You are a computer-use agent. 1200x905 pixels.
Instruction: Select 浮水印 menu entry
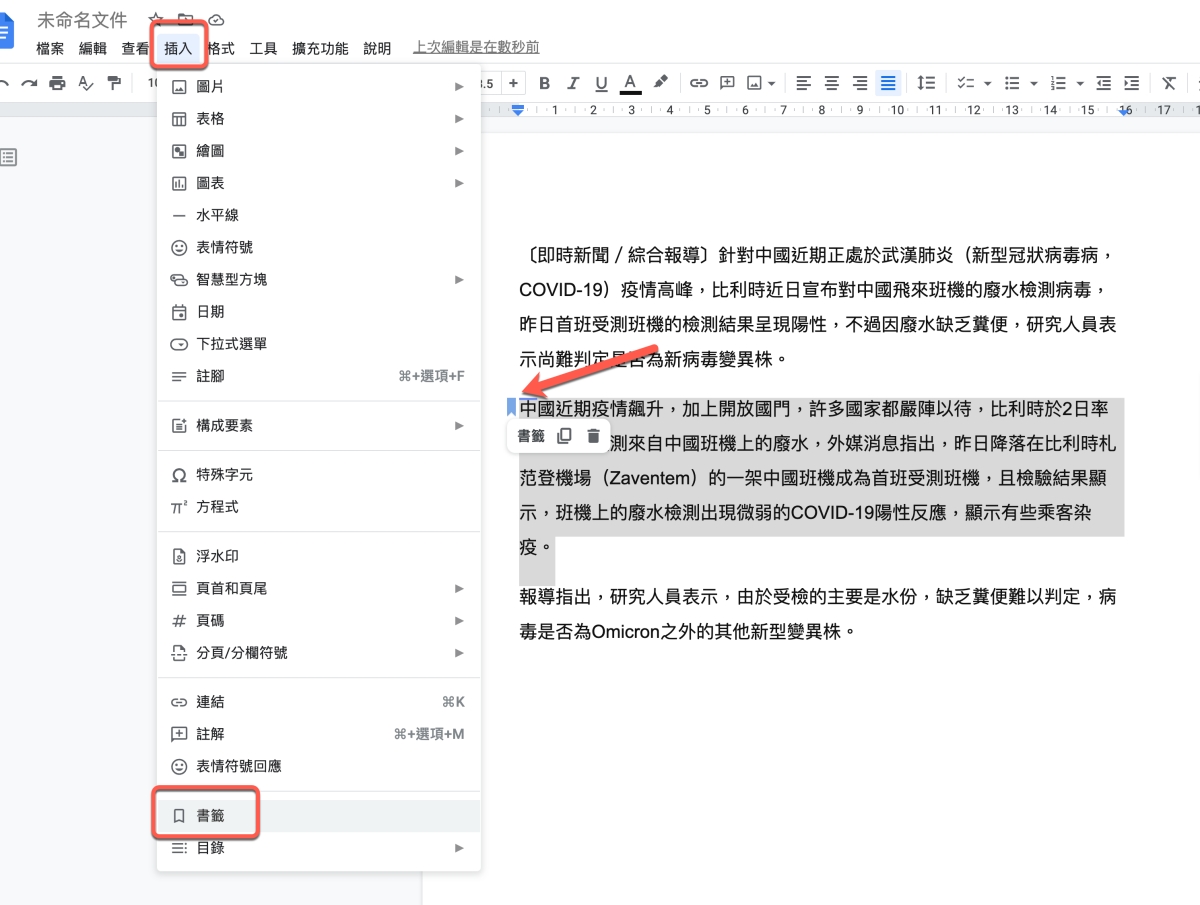[x=319, y=556]
